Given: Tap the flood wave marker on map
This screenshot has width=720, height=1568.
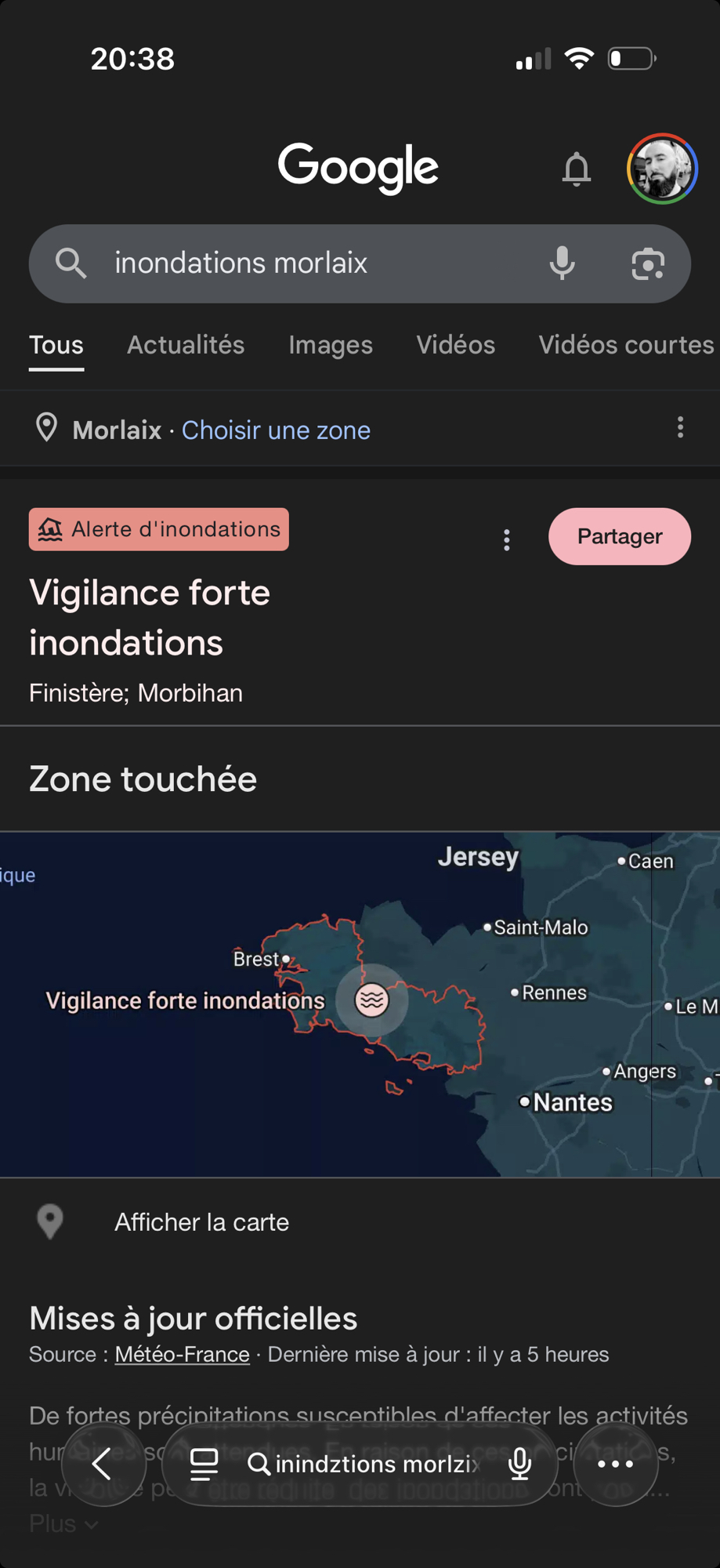Looking at the screenshot, I should (372, 1000).
